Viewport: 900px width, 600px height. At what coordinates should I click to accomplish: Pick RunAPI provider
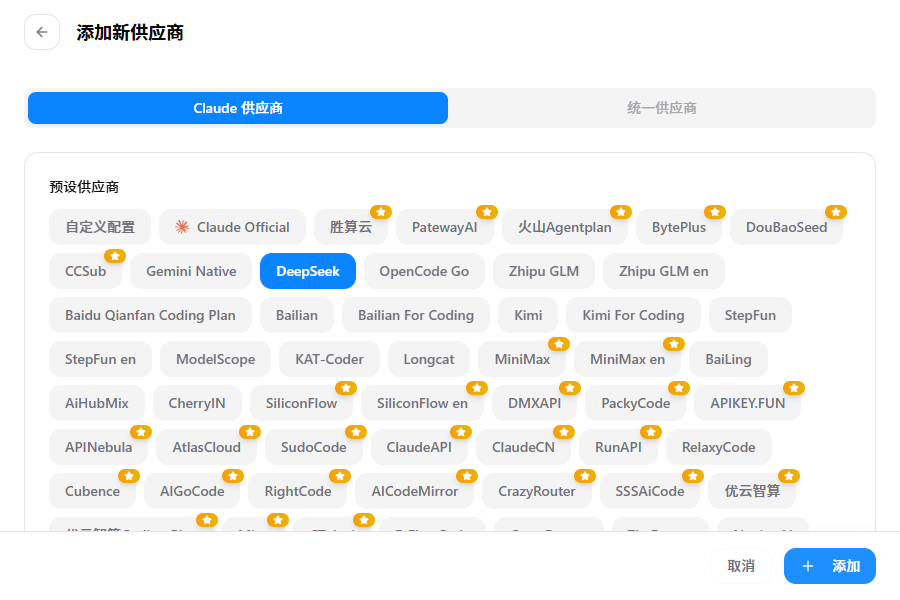[618, 447]
